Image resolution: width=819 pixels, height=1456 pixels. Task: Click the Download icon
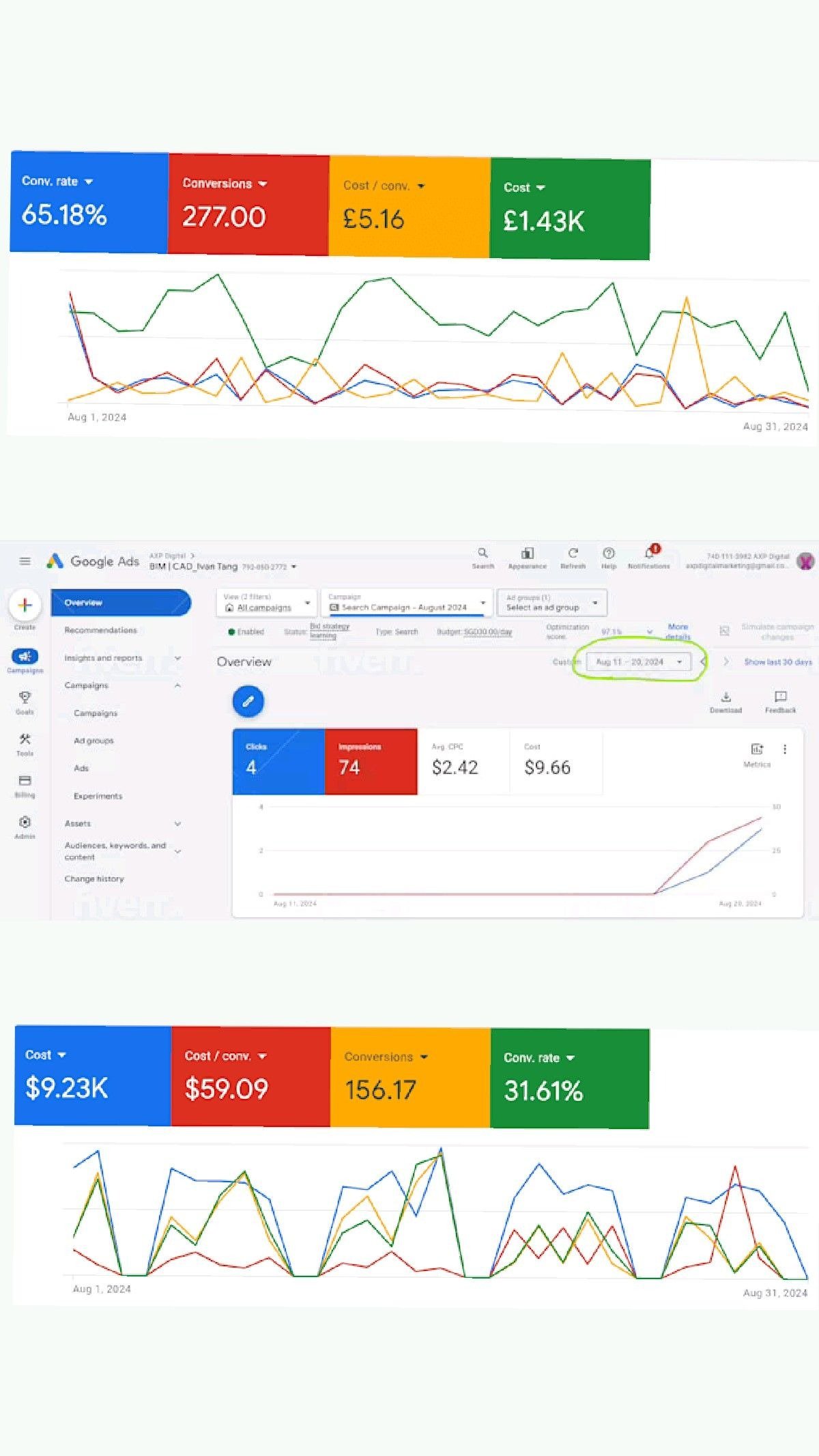click(x=725, y=698)
